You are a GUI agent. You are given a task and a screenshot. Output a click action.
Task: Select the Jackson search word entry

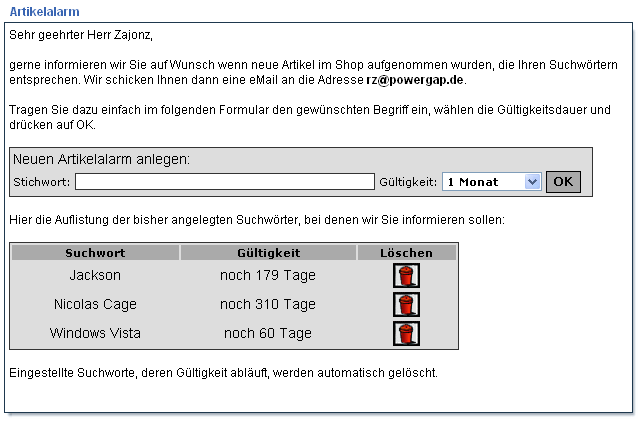(95, 275)
